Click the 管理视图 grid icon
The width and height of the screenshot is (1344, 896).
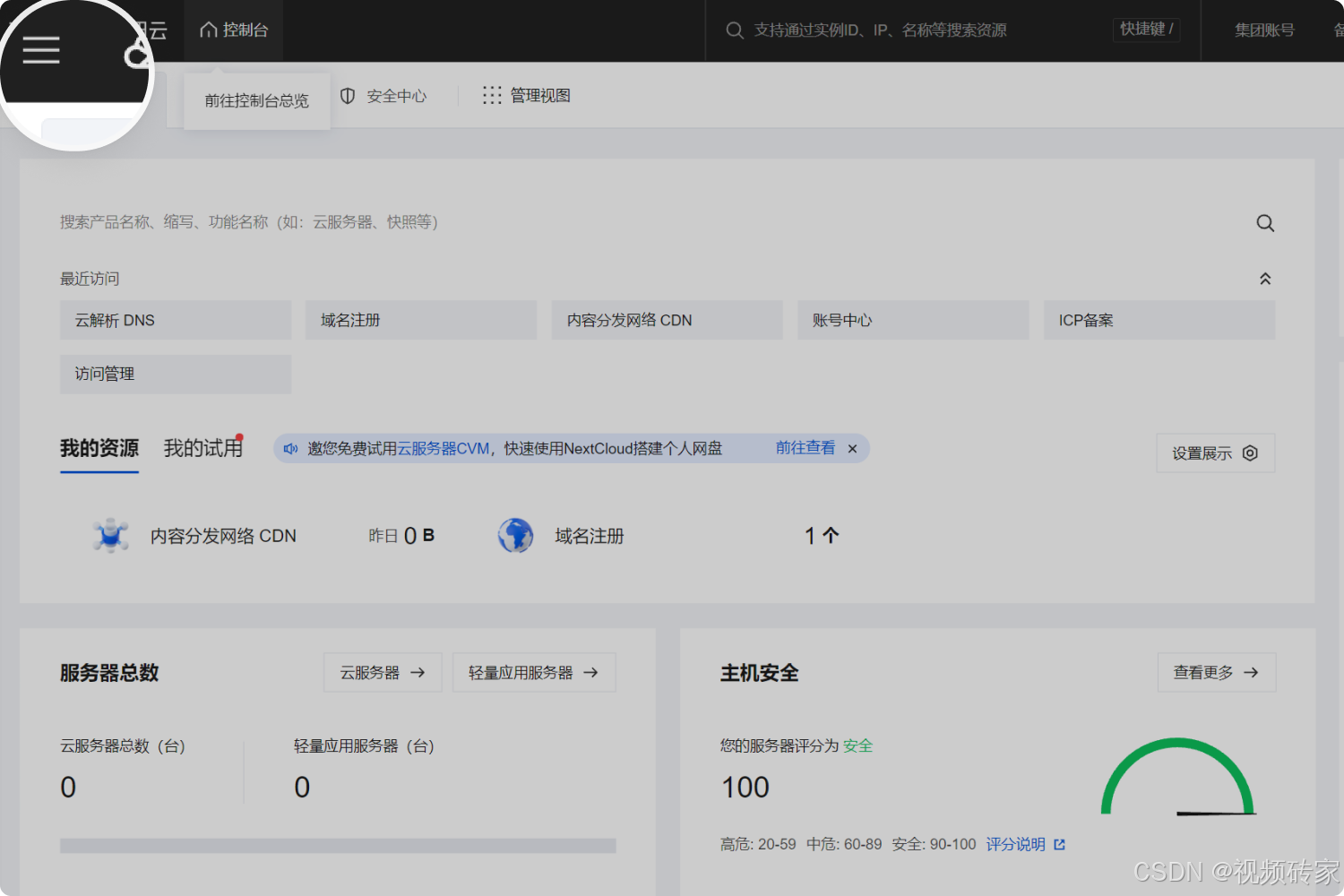pos(492,96)
